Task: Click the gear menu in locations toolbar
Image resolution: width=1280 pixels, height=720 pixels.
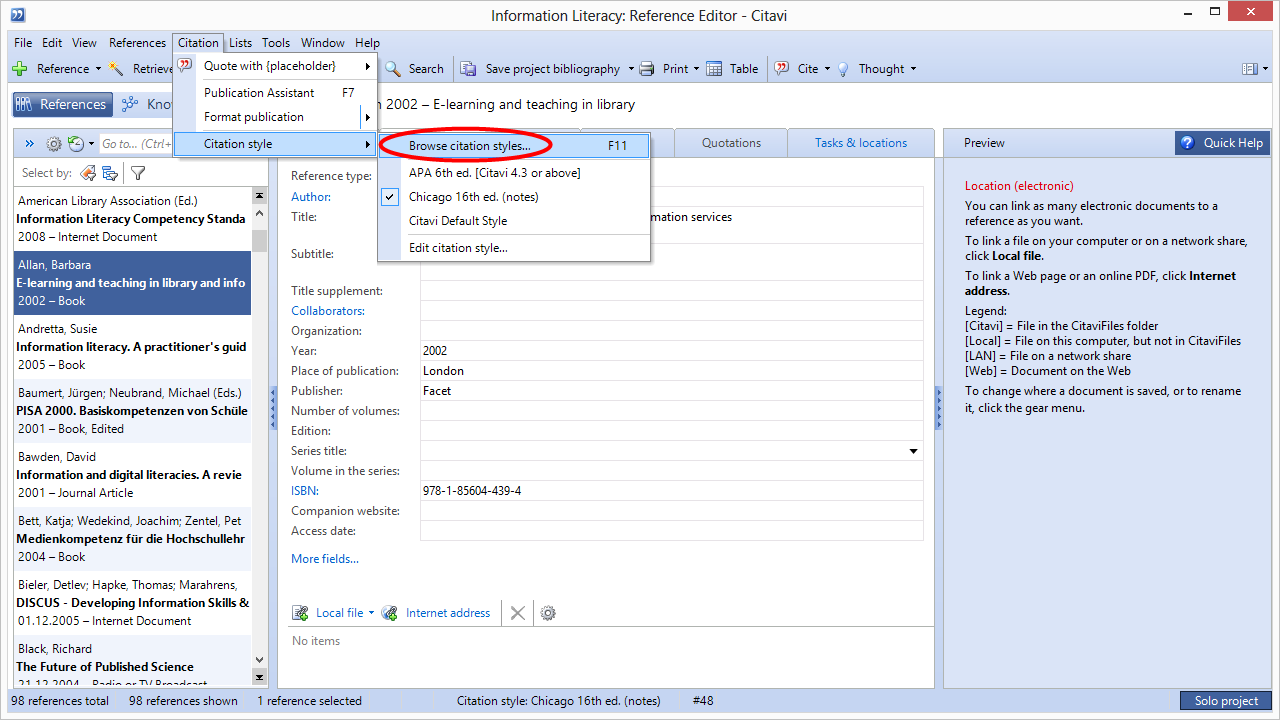Action: click(548, 613)
